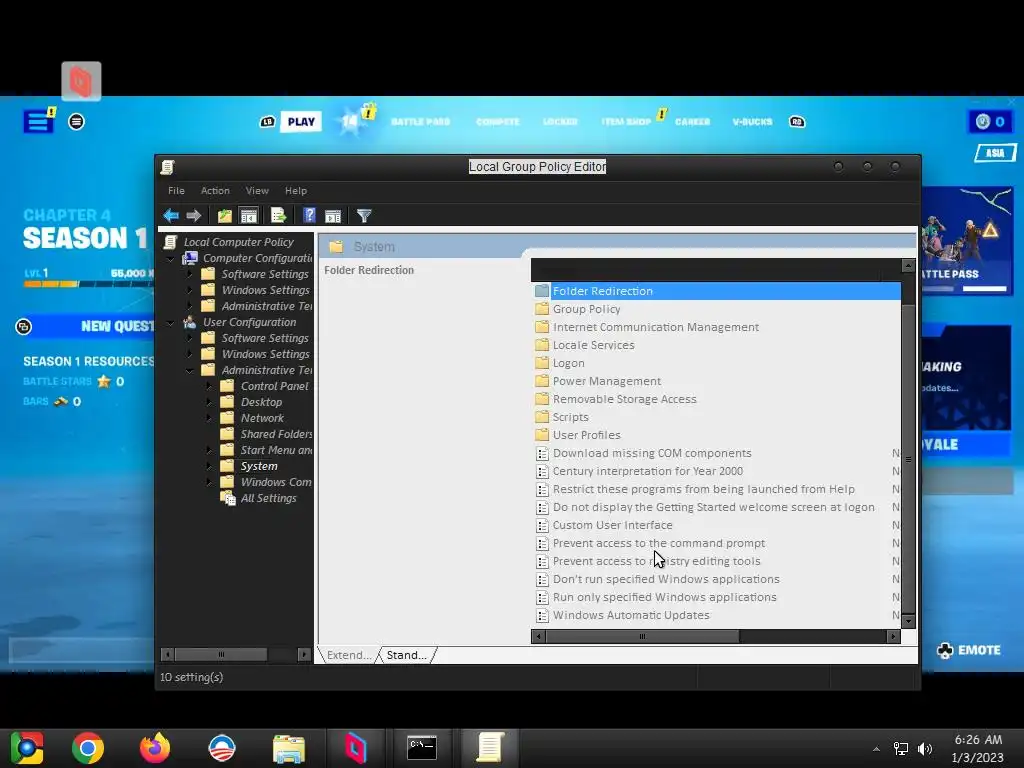
Task: Expand Software Settings under Computer Configuration
Action: [x=190, y=274]
